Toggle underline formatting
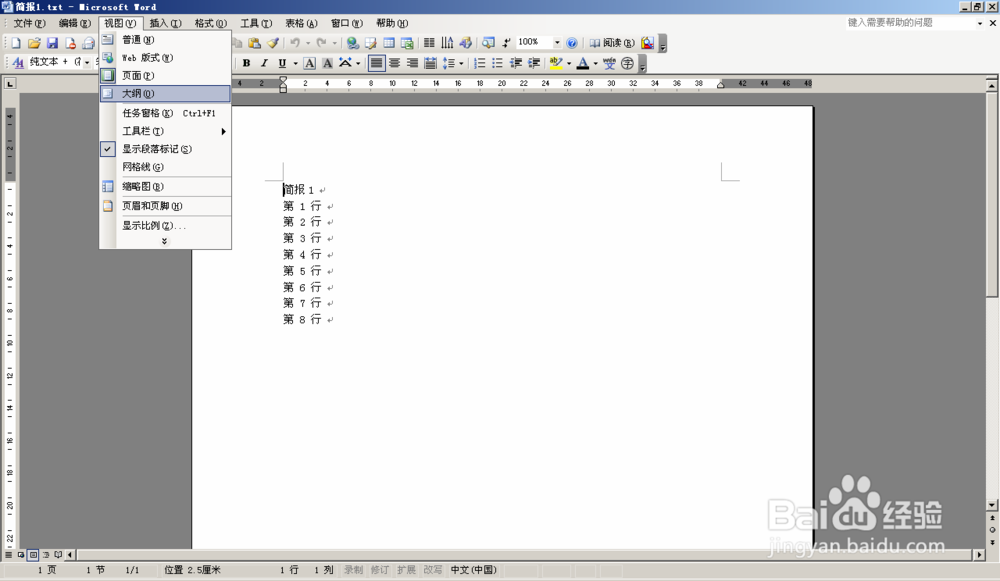1000x581 pixels. [x=282, y=63]
